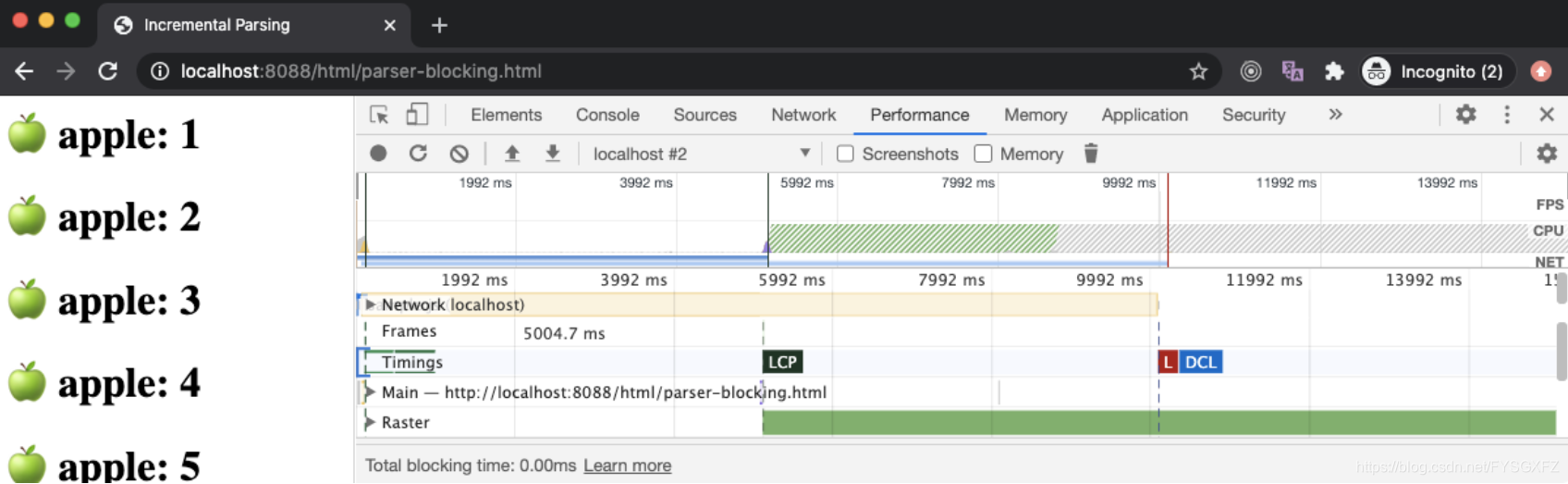This screenshot has width=1568, height=484.
Task: Click the record button in Performance panel
Action: [378, 154]
